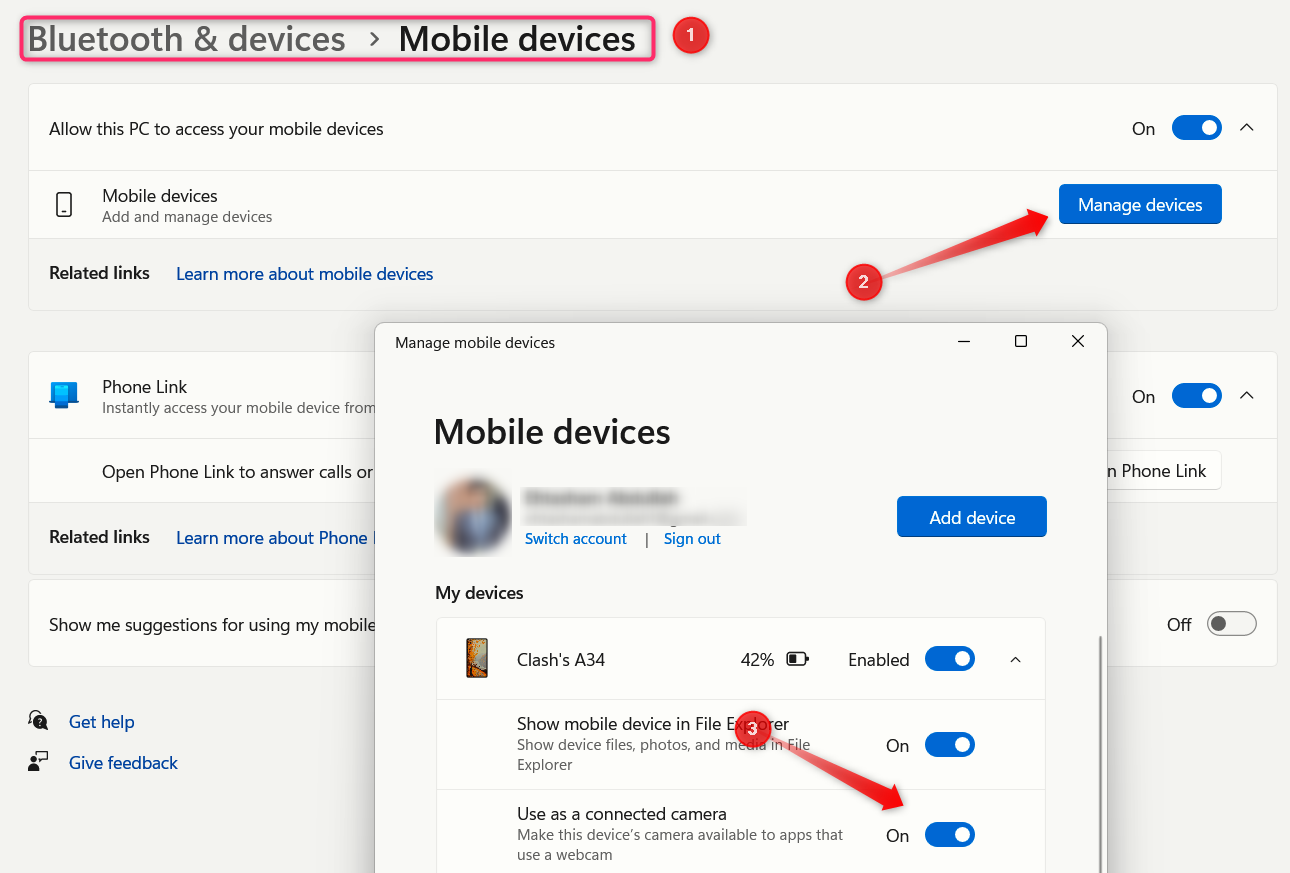Viewport: 1290px width, 873px height.
Task: Switch off Use as a connected camera
Action: pos(950,835)
